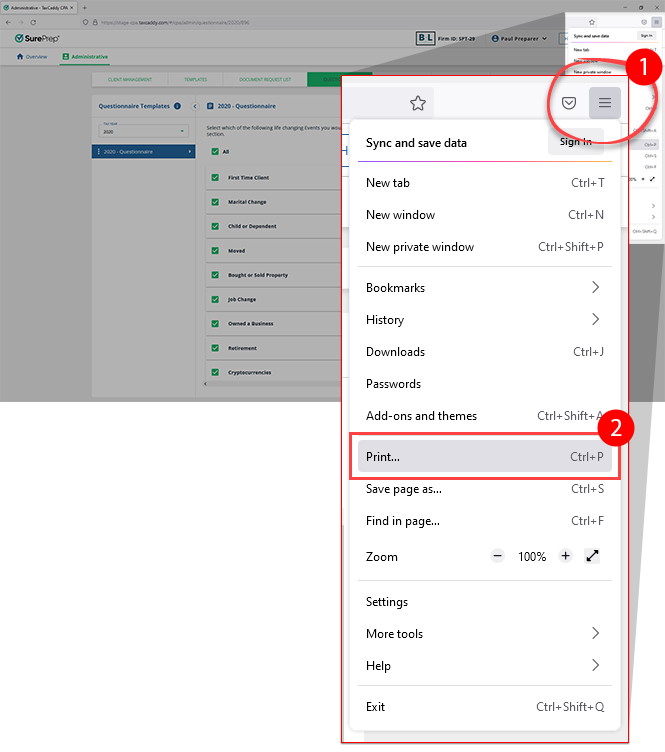Viewport: 665px width, 752px height.
Task: Select Print... in the menu
Action: point(485,457)
